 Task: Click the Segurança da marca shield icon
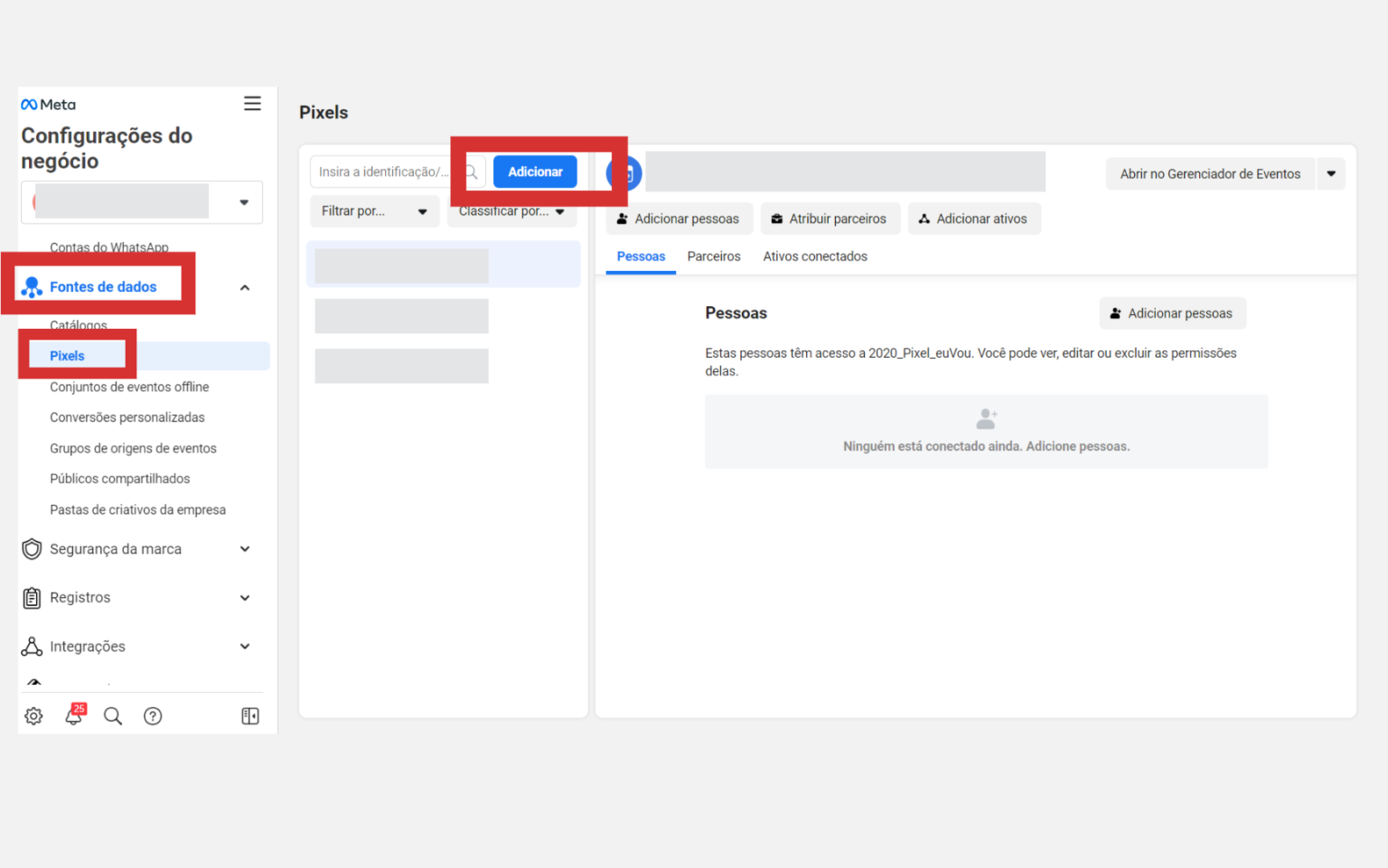coord(32,548)
